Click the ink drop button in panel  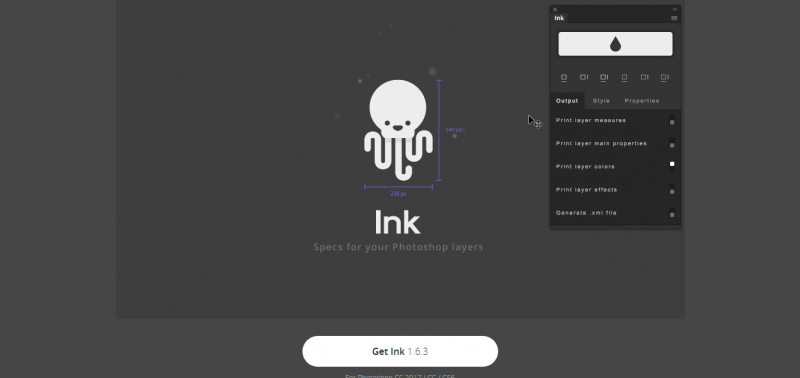pos(615,44)
